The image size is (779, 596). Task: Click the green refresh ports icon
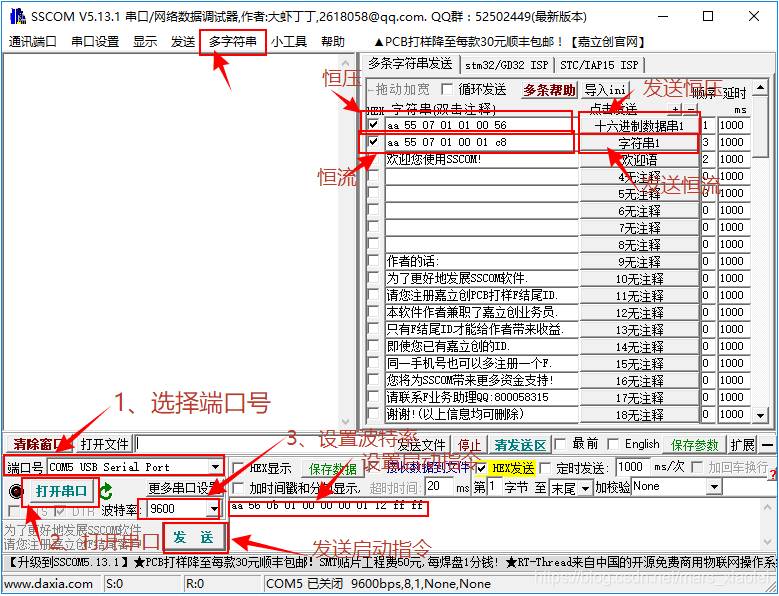[106, 492]
